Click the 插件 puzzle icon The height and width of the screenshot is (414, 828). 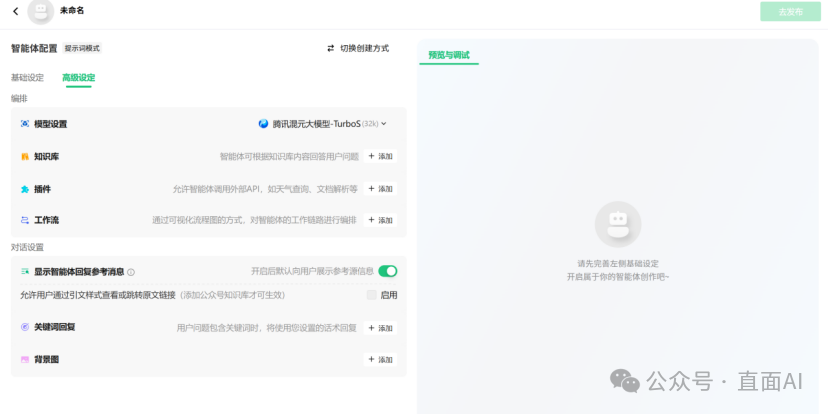[x=25, y=189]
